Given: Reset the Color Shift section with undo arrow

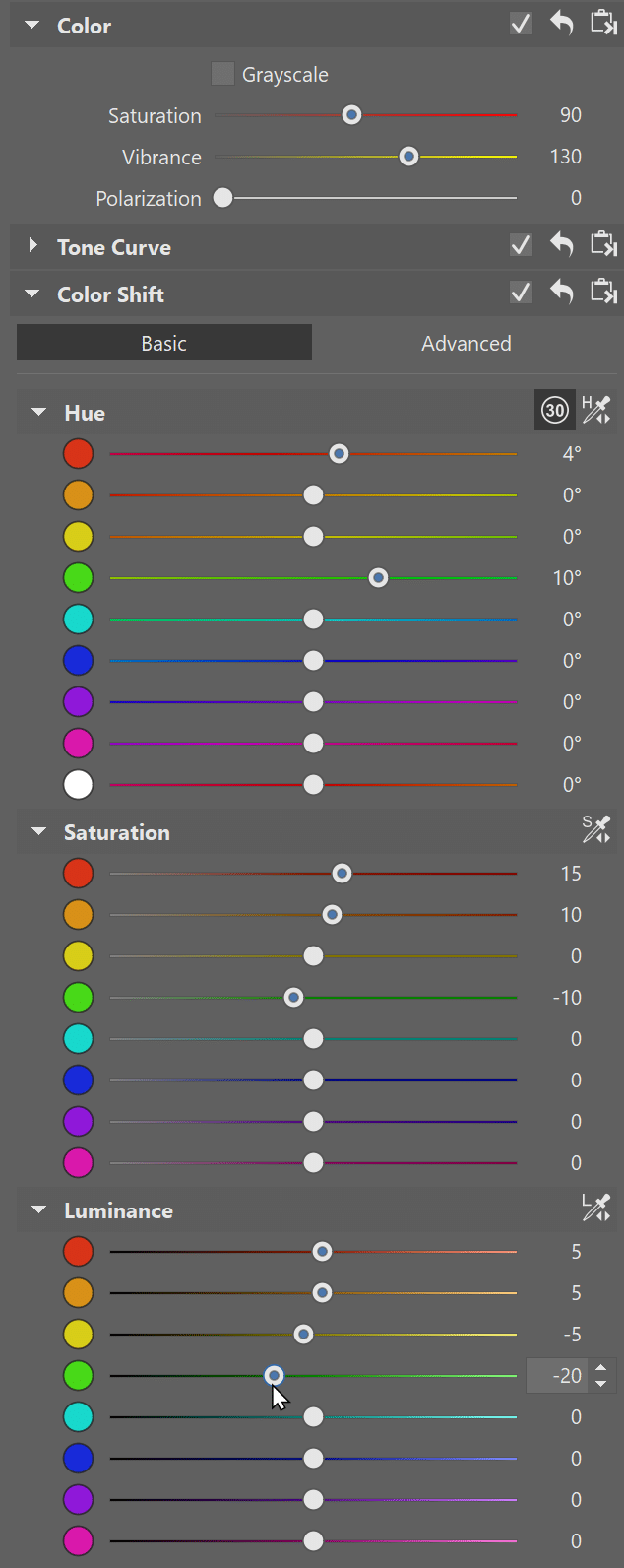Looking at the screenshot, I should click(x=562, y=292).
